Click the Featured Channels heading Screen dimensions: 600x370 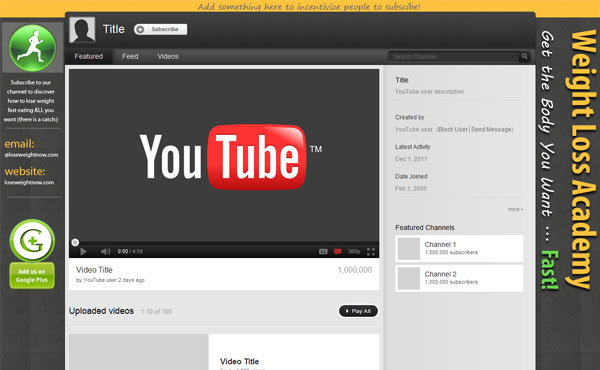tap(425, 228)
